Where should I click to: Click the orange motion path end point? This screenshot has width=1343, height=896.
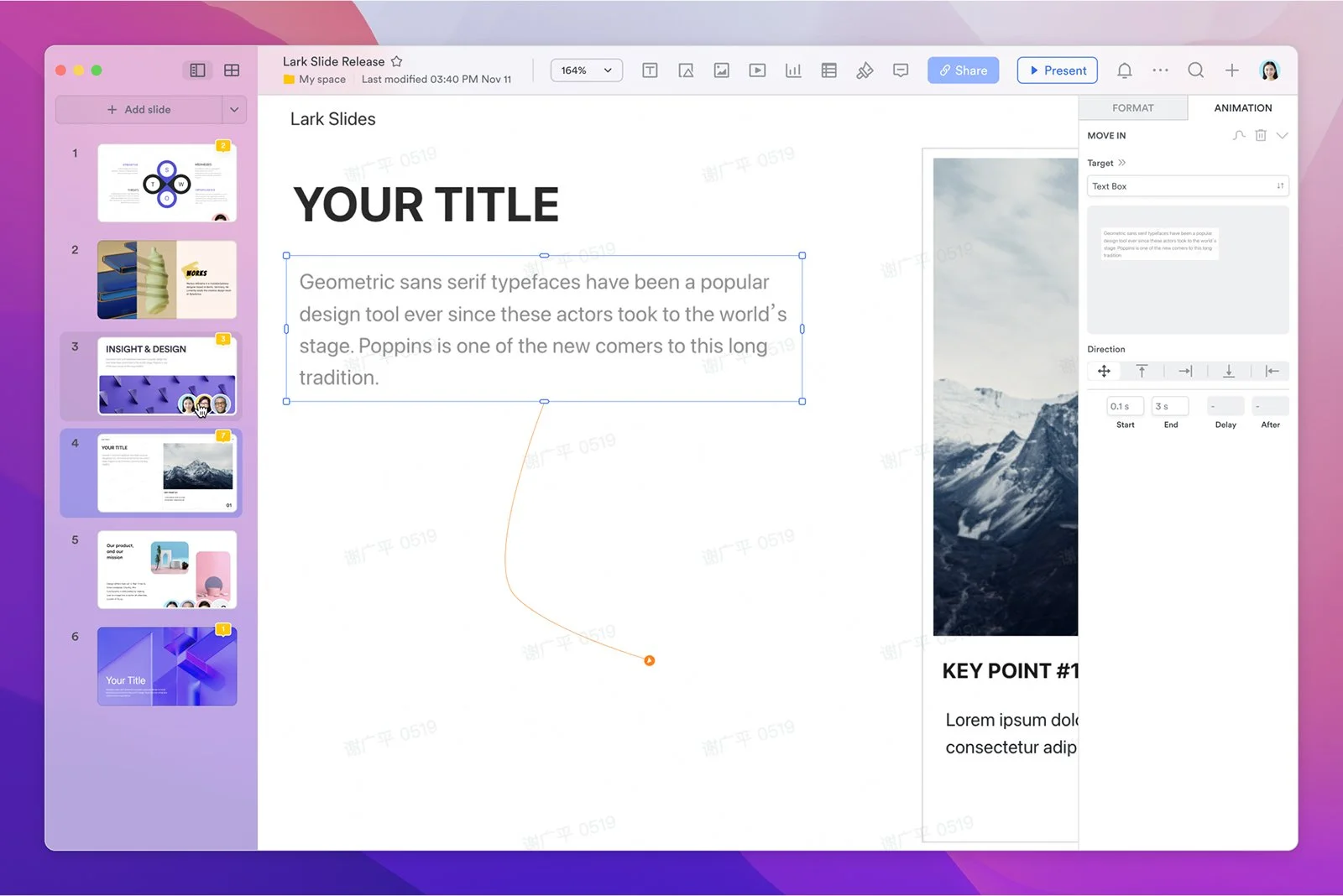[649, 660]
